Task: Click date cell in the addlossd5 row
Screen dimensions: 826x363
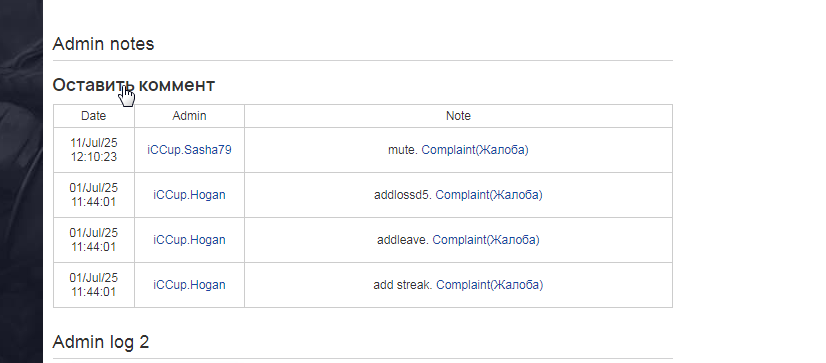Action: pyautogui.click(x=94, y=195)
